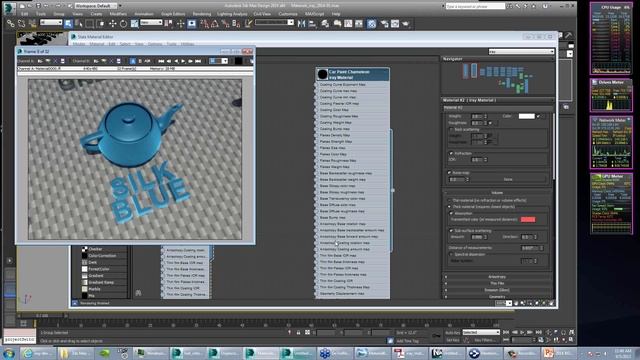Click the Auto Key button
This screenshot has width=640, height=360.
coord(453,333)
